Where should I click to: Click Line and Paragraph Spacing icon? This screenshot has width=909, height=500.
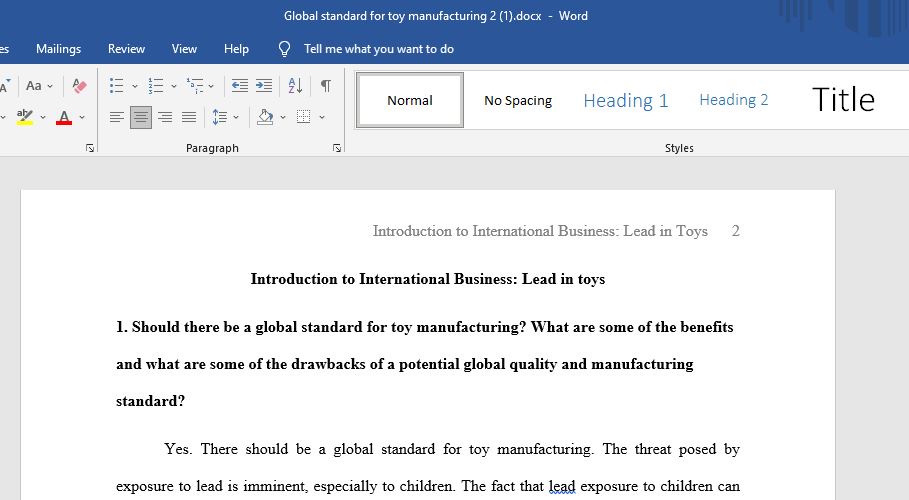tap(219, 117)
